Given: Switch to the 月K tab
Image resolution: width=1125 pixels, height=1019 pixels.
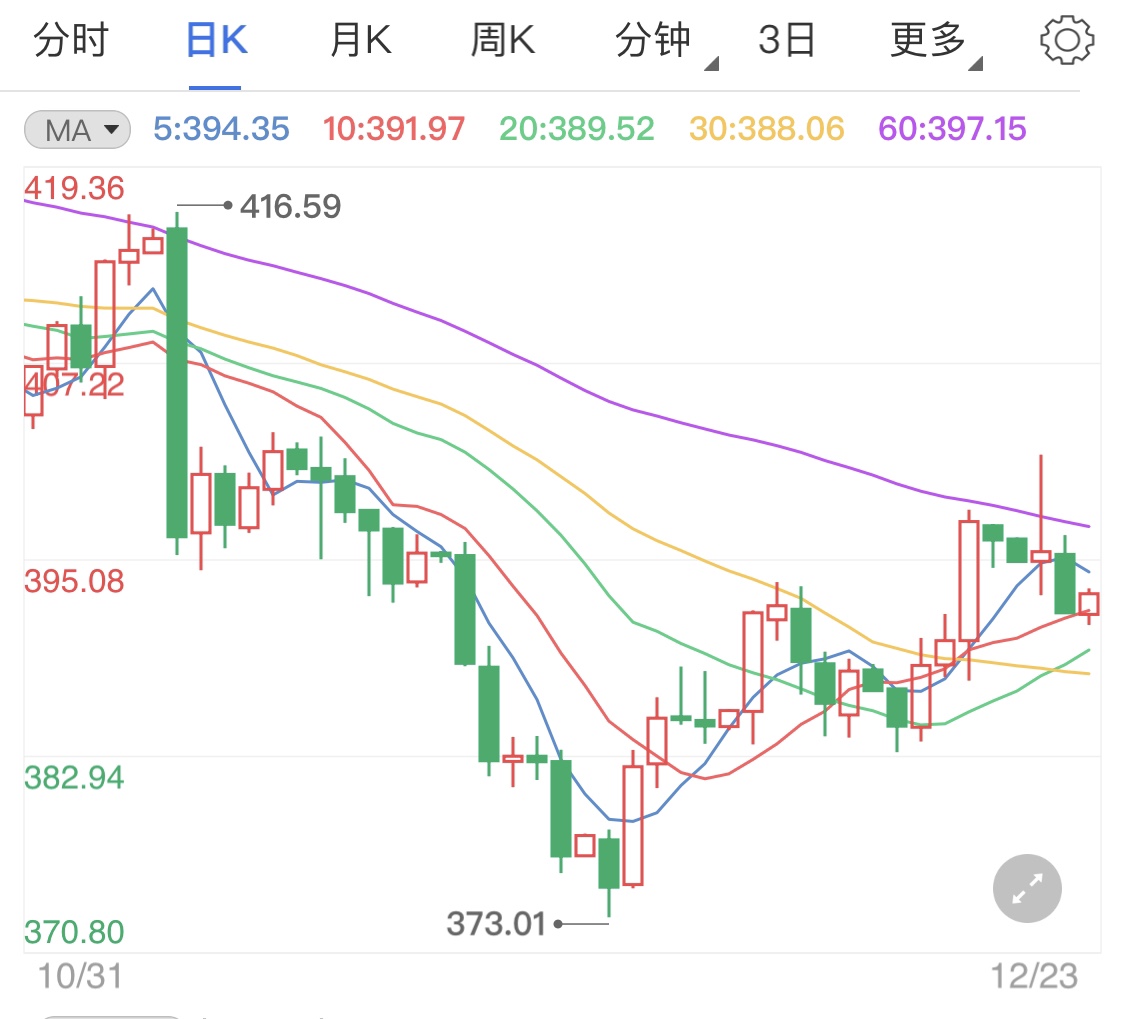Looking at the screenshot, I should point(360,39).
